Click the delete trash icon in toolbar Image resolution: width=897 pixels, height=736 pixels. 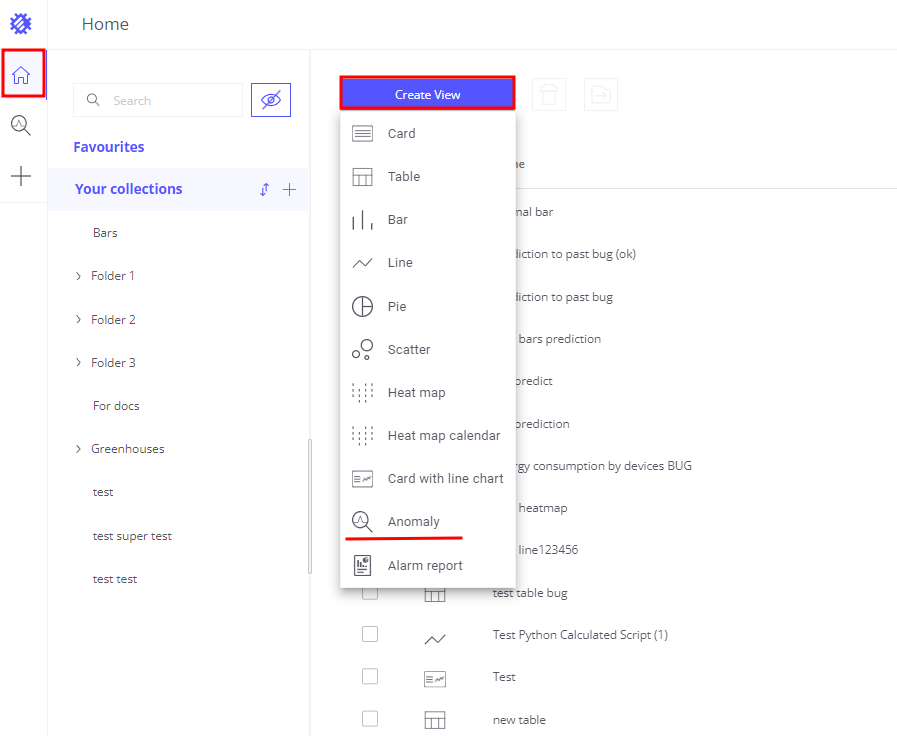click(549, 95)
